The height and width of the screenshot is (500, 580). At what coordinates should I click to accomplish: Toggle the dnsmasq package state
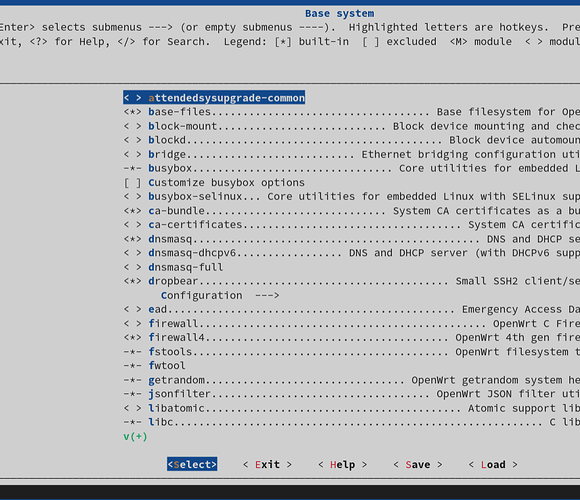(132, 239)
